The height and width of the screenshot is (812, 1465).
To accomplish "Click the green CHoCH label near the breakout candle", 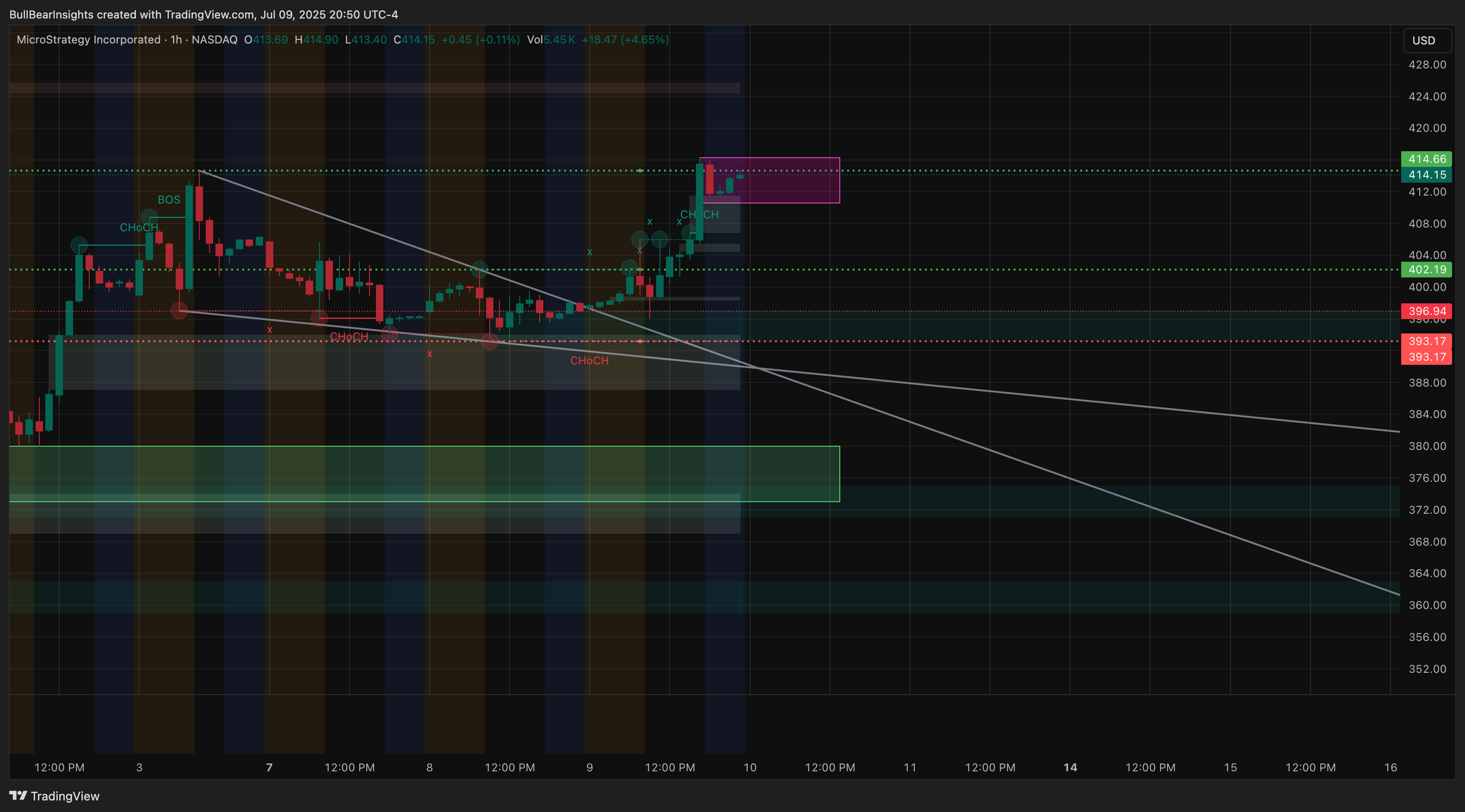I will [700, 215].
